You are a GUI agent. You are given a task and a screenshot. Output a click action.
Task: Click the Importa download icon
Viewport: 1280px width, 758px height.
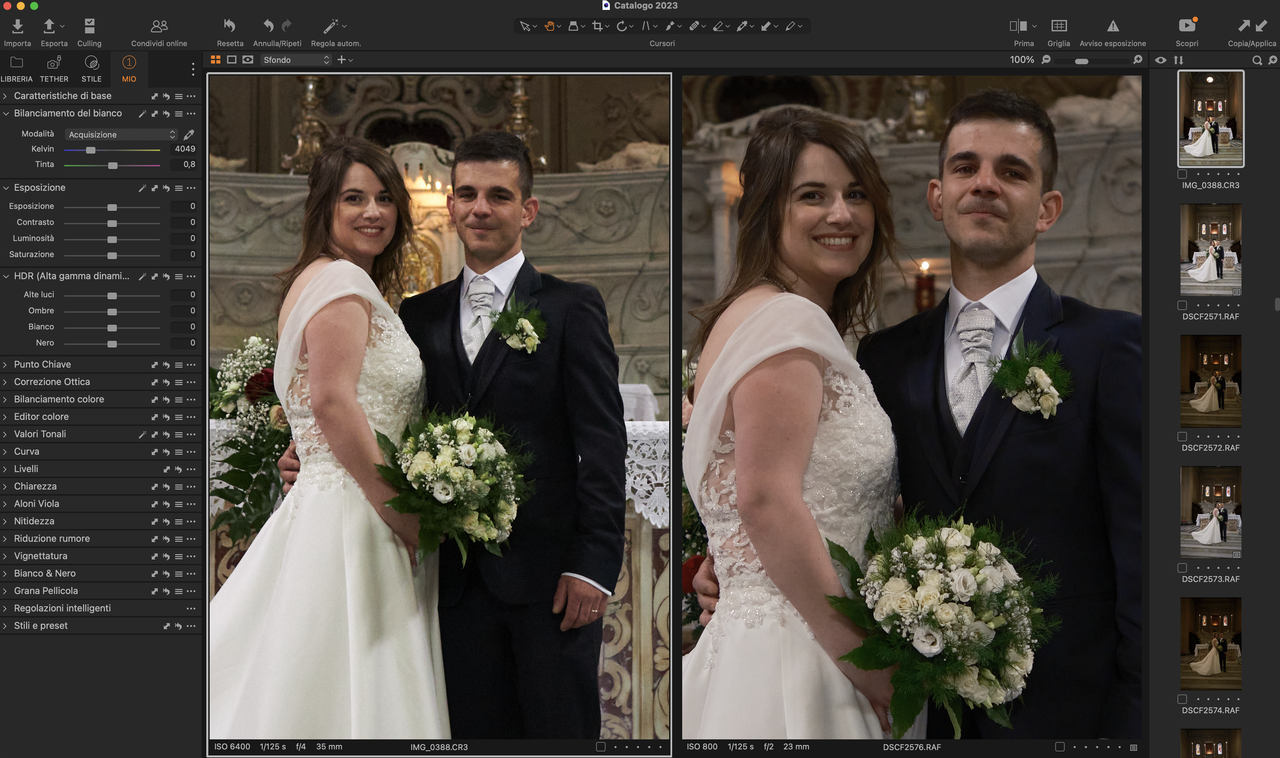point(17,26)
